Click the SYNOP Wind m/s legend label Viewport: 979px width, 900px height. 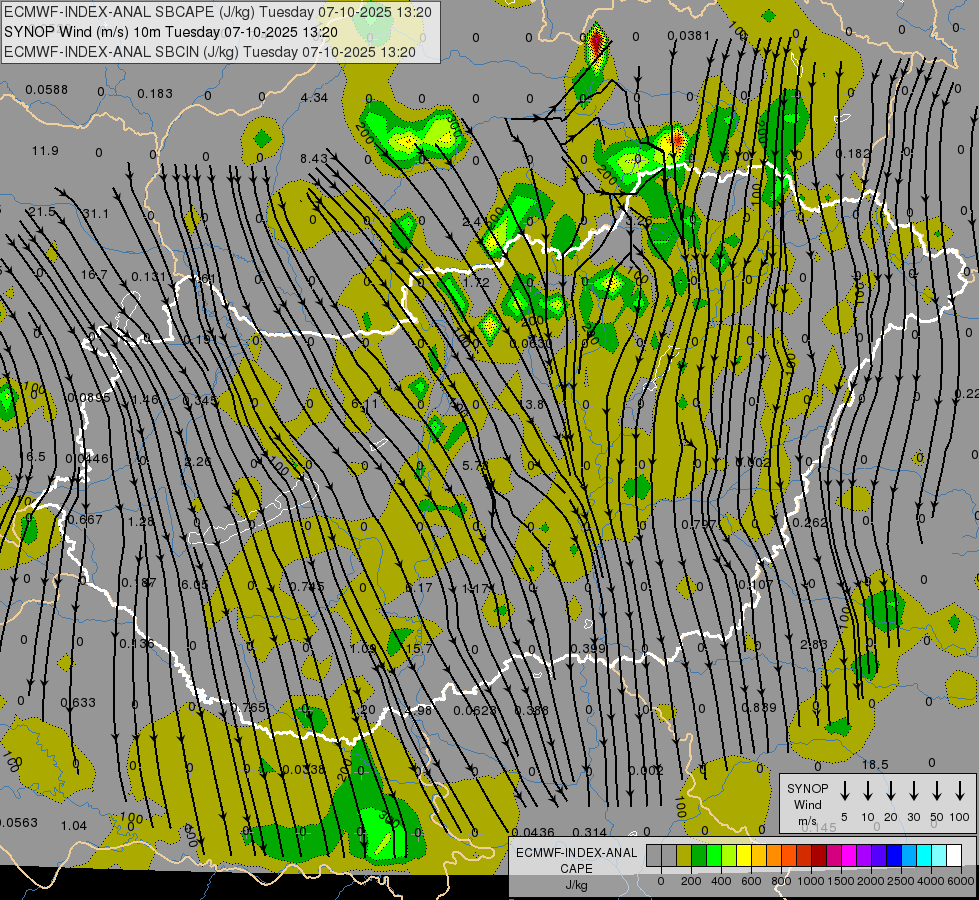click(807, 803)
